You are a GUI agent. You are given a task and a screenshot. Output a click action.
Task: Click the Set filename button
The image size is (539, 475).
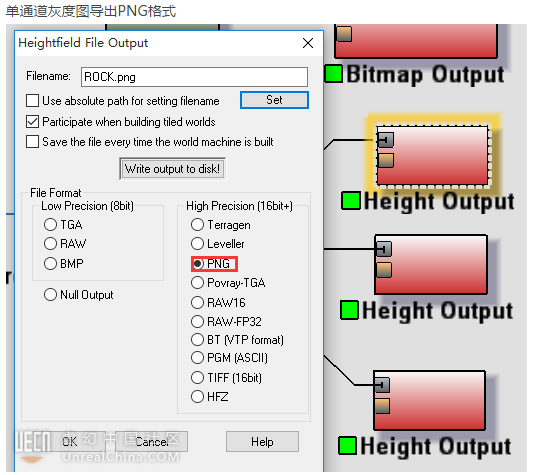(x=274, y=100)
